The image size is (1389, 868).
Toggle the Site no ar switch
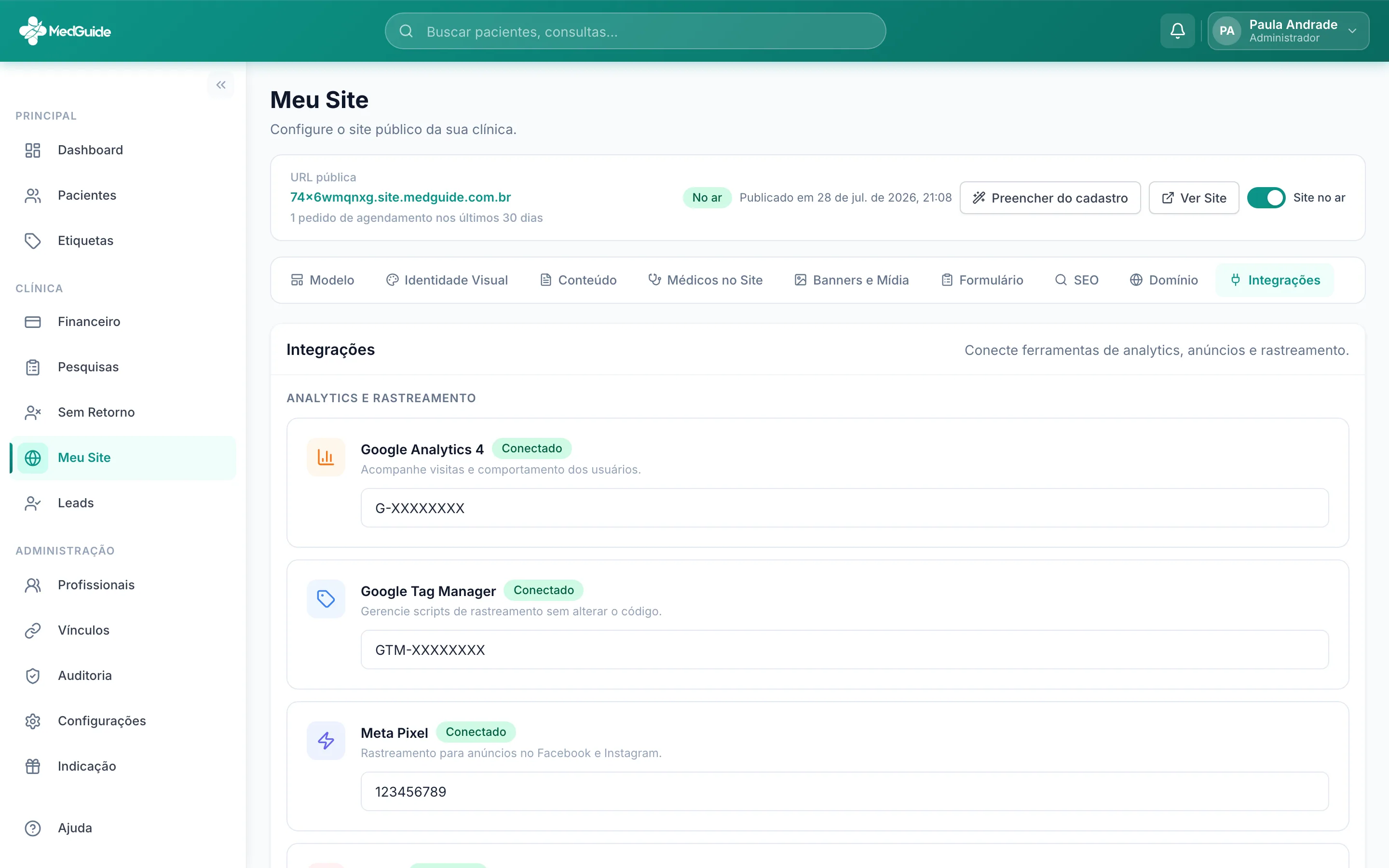pyautogui.click(x=1266, y=198)
